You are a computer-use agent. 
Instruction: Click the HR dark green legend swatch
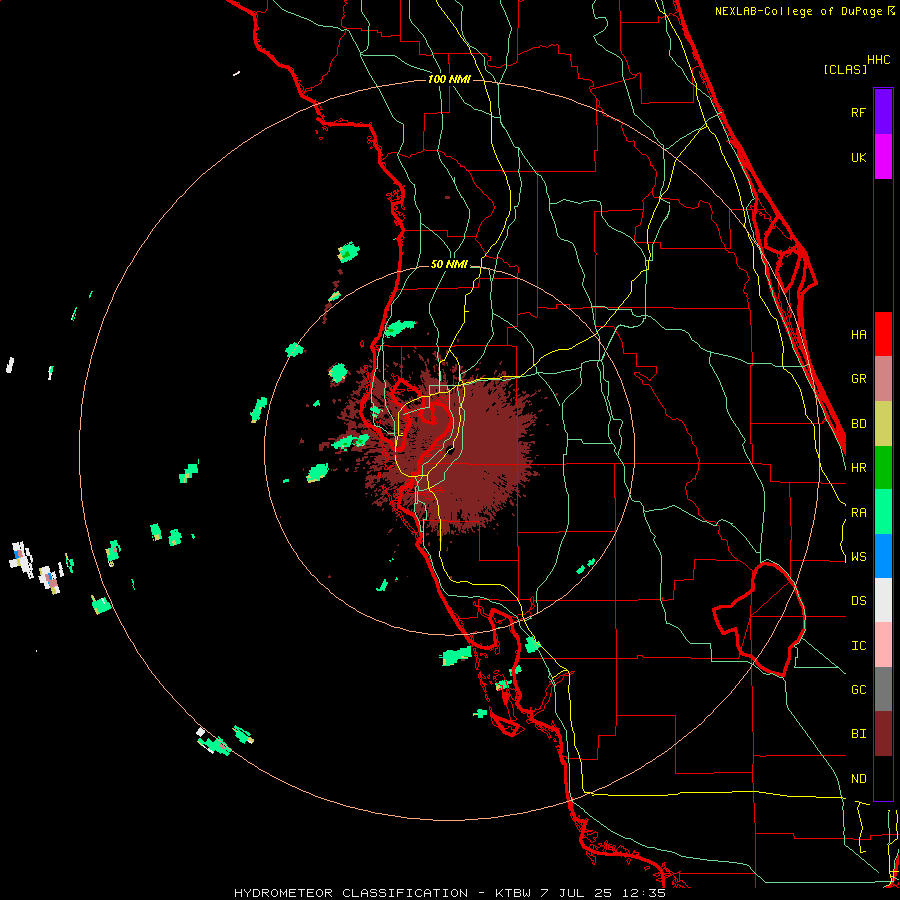[883, 468]
